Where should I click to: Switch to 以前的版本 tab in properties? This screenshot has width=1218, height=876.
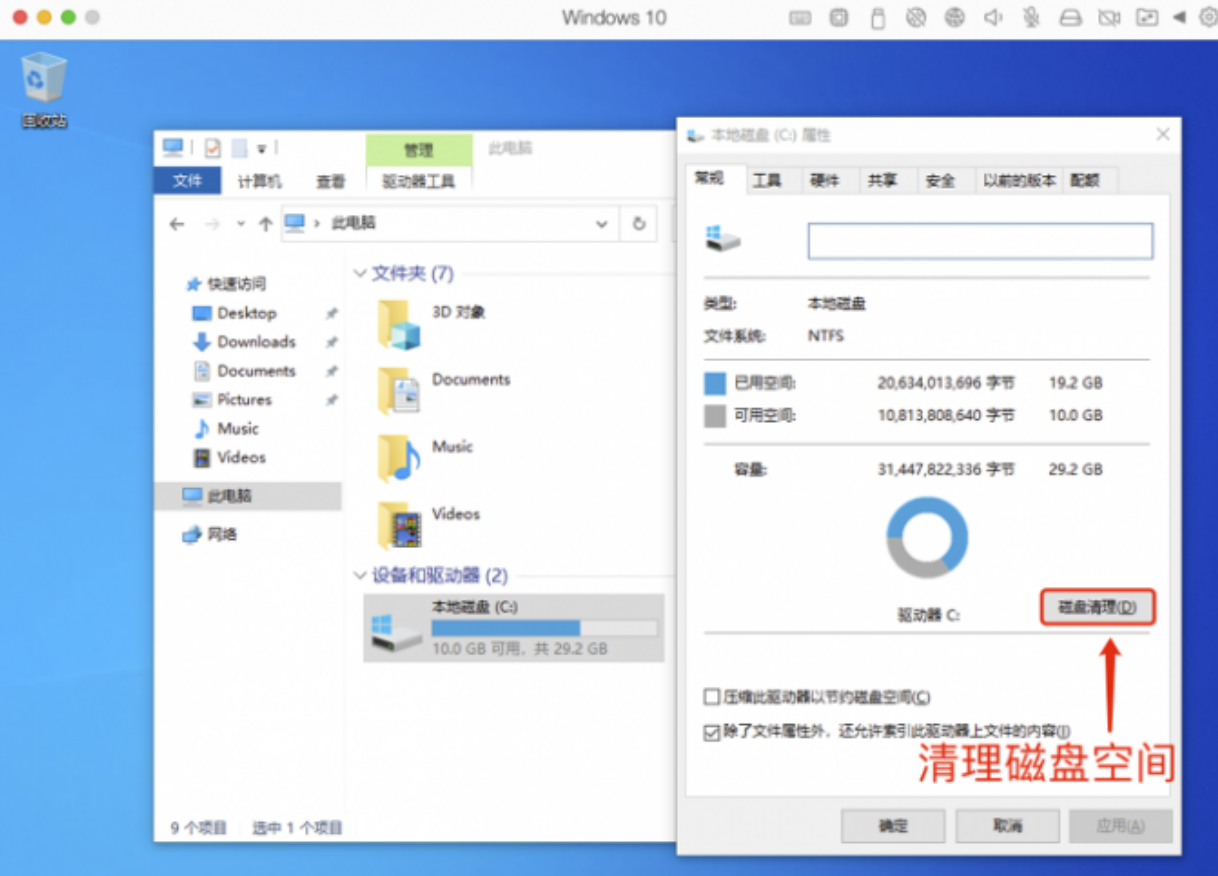[1019, 181]
